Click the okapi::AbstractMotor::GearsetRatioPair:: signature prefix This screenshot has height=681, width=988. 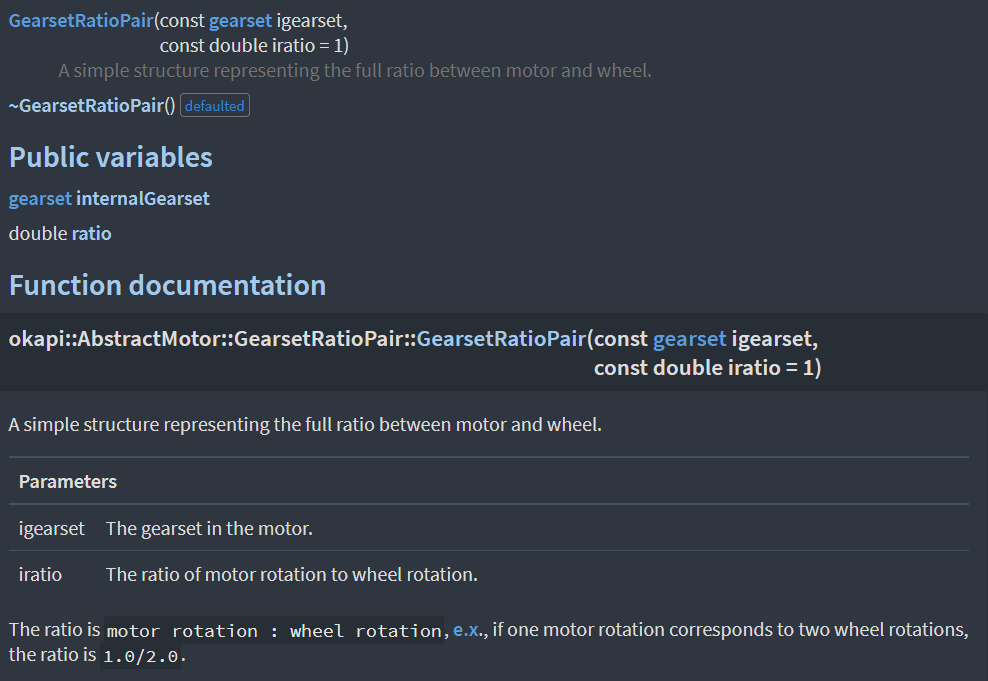[x=212, y=339]
